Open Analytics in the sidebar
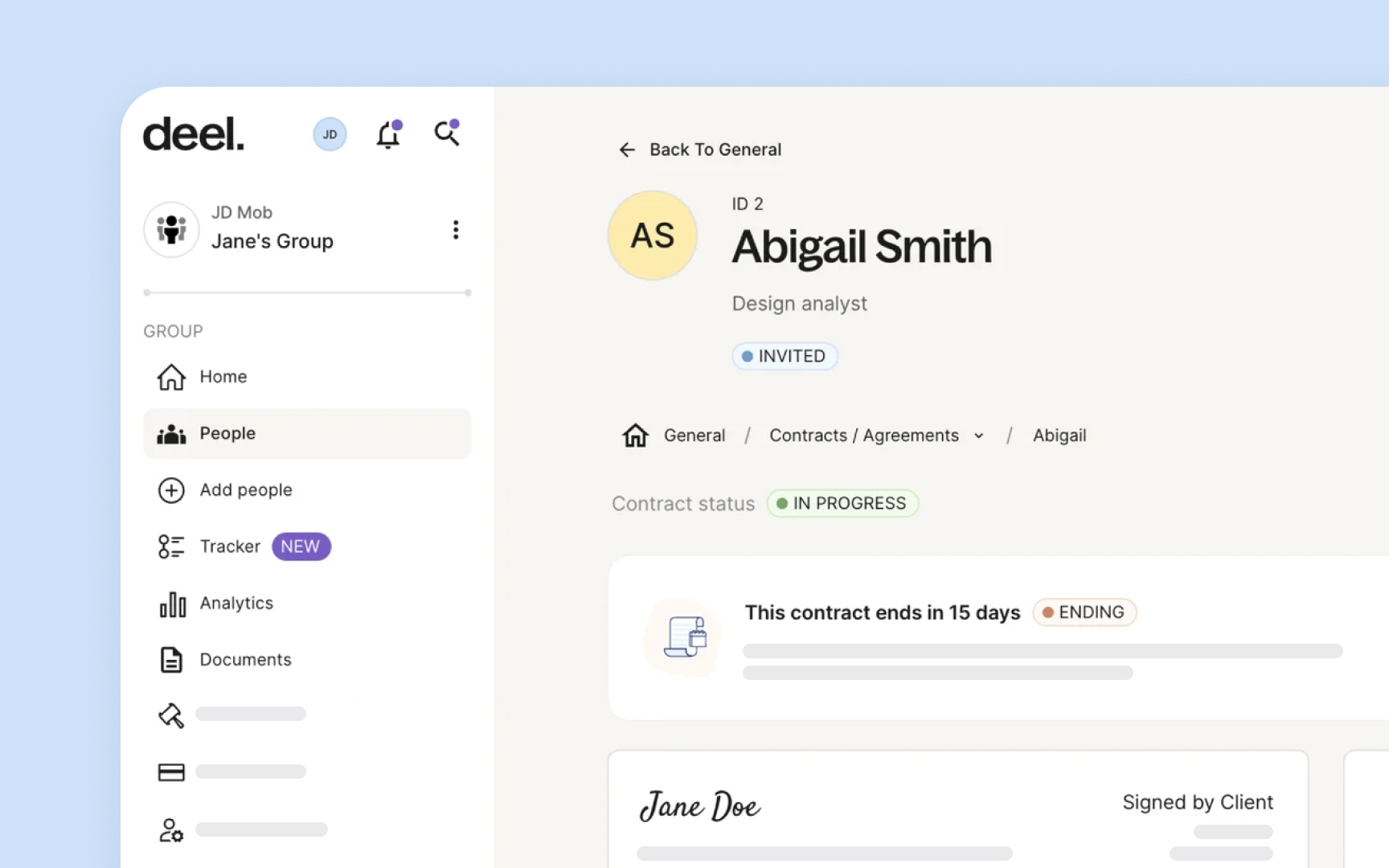Viewport: 1389px width, 868px height. [236, 604]
